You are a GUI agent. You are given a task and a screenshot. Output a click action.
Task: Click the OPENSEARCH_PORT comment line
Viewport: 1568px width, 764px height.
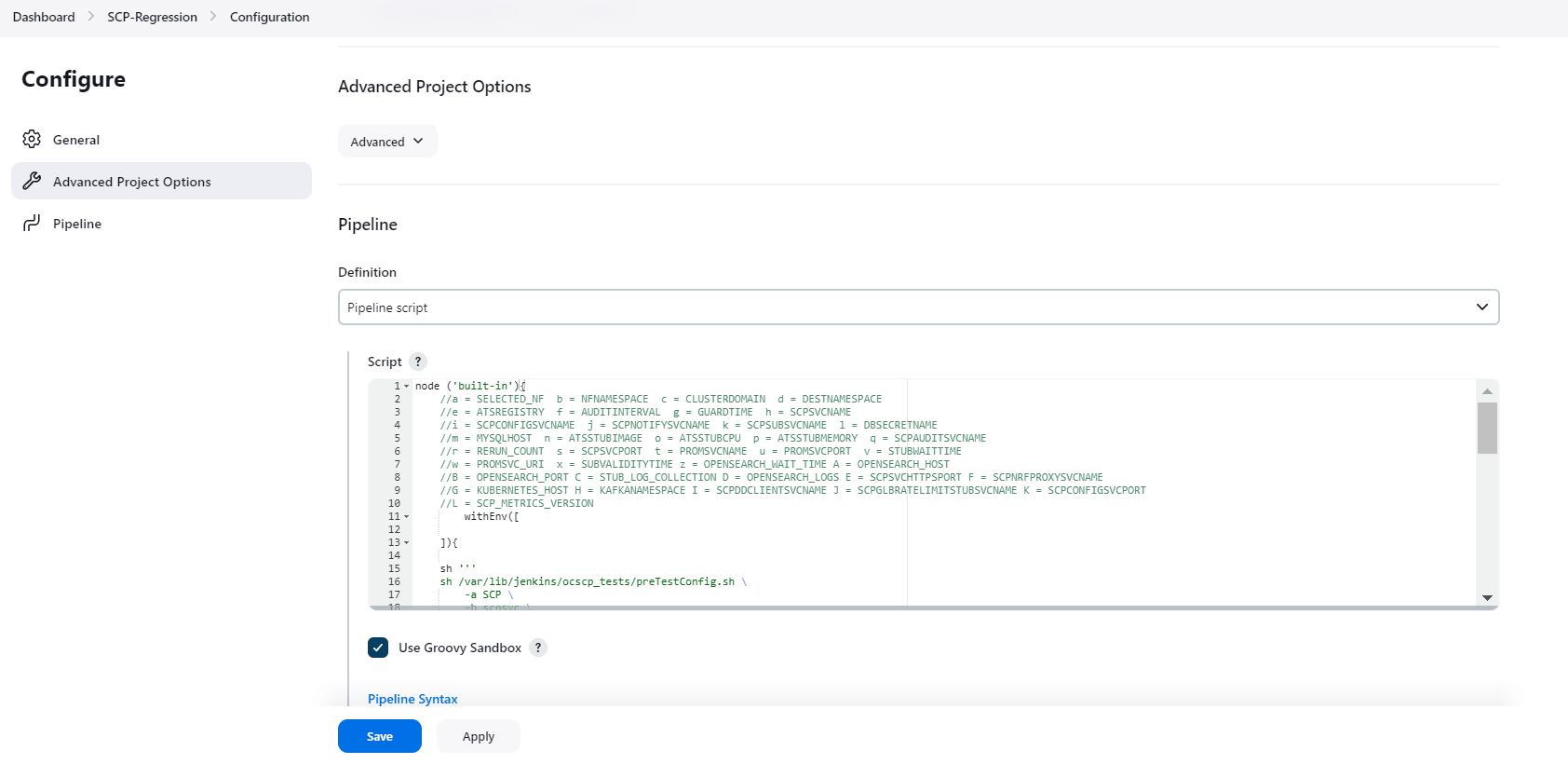click(x=771, y=477)
